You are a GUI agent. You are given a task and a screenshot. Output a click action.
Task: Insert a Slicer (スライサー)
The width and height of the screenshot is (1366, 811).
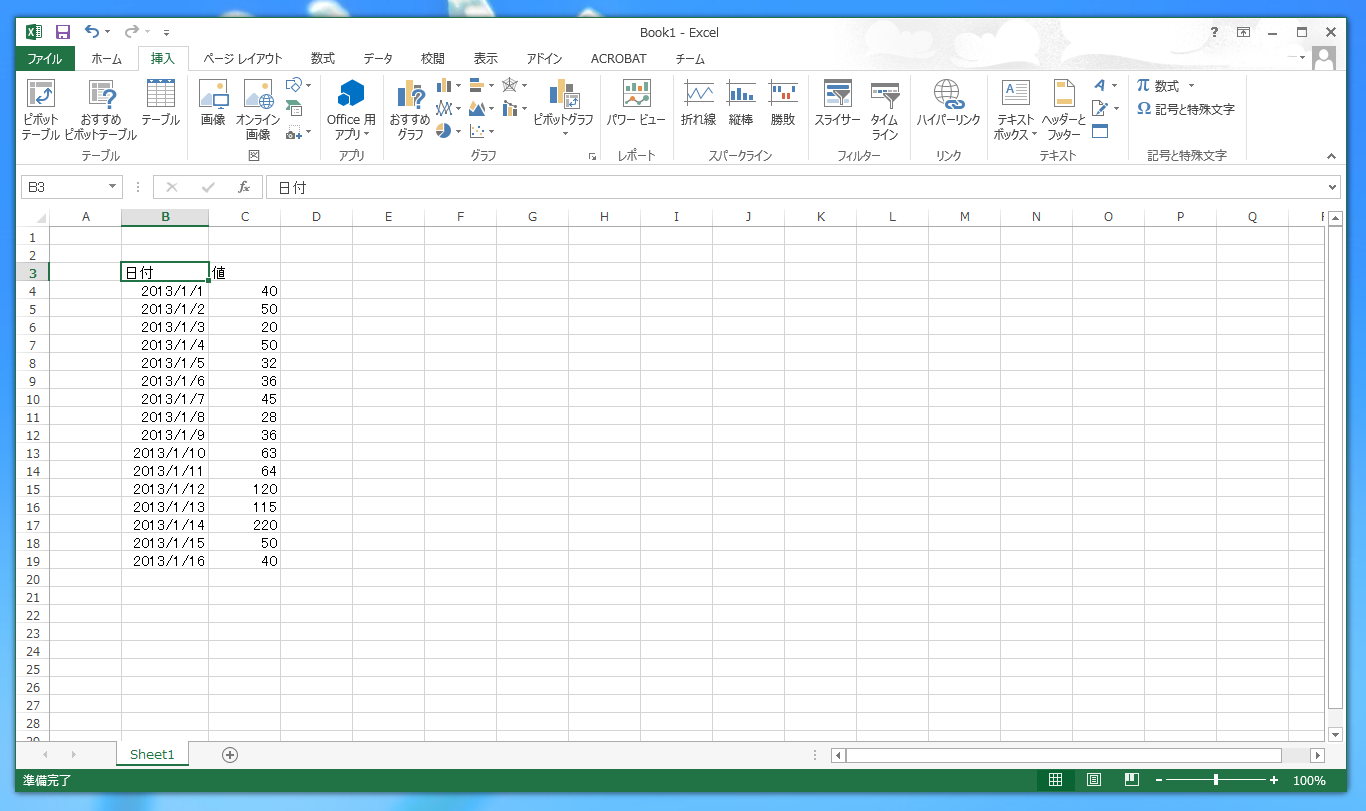837,103
